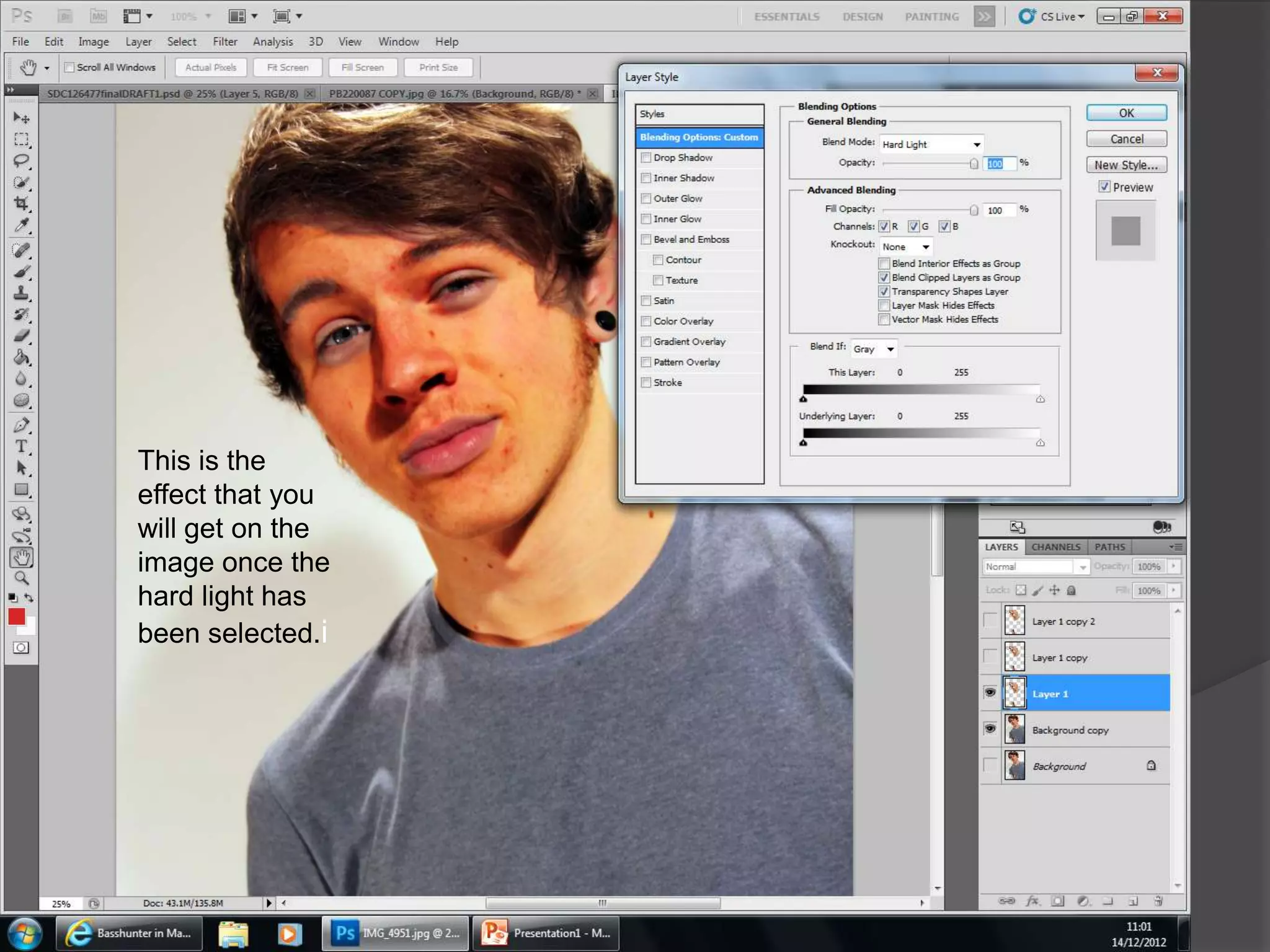Open the Blend If Gray dropdown
The height and width of the screenshot is (952, 1270).
pos(874,349)
